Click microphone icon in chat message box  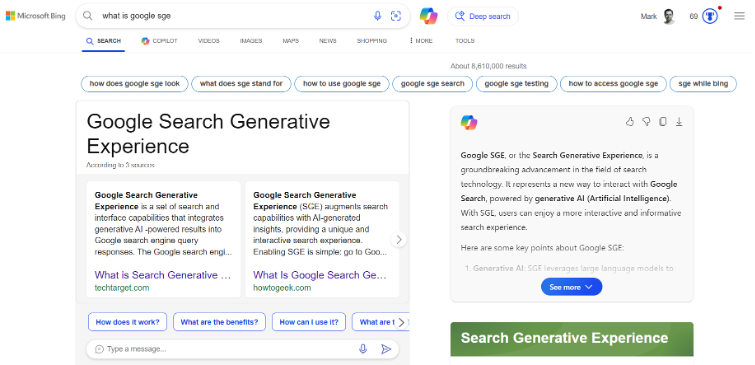[x=363, y=349]
